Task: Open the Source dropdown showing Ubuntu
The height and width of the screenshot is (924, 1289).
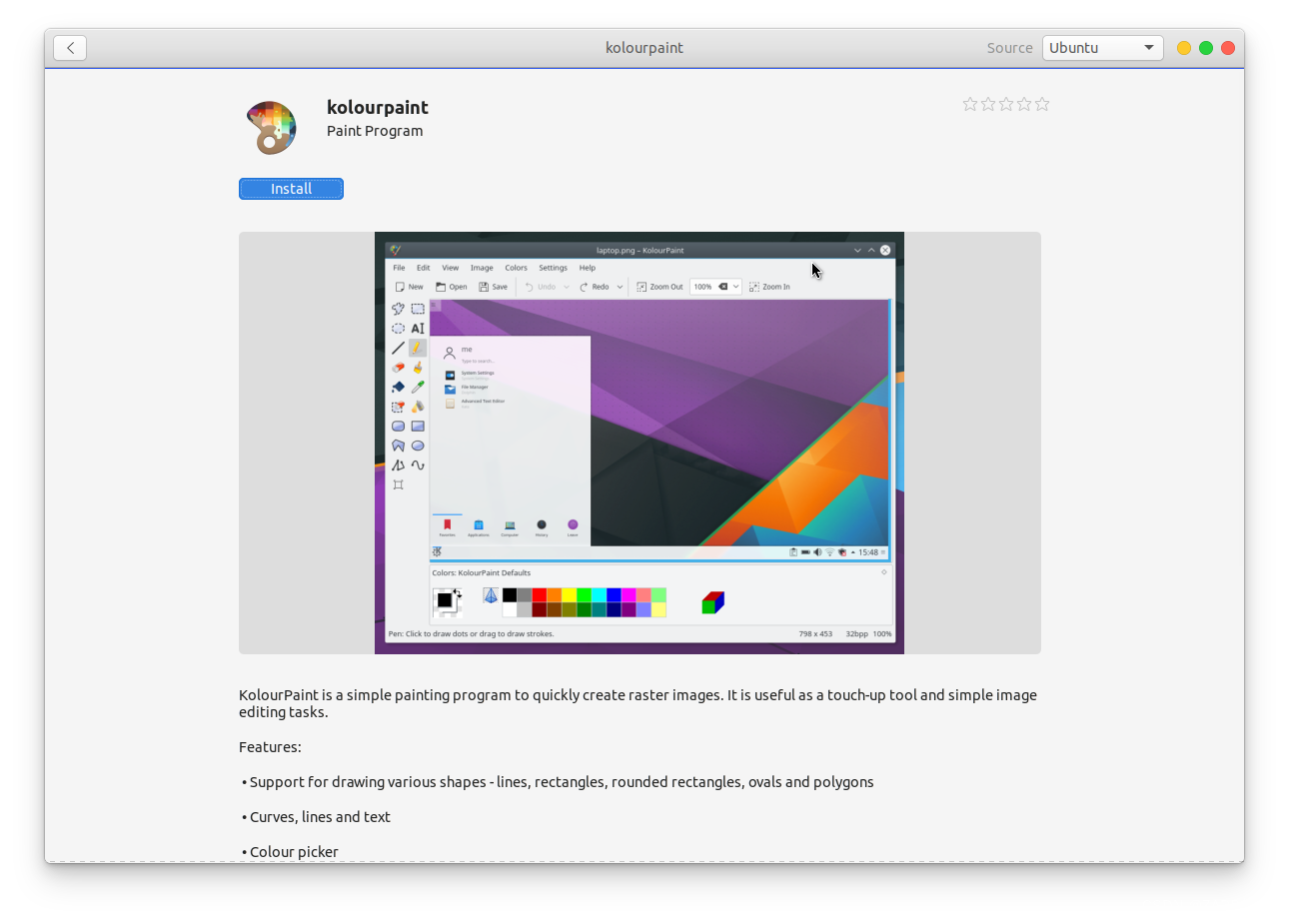Action: point(1102,48)
